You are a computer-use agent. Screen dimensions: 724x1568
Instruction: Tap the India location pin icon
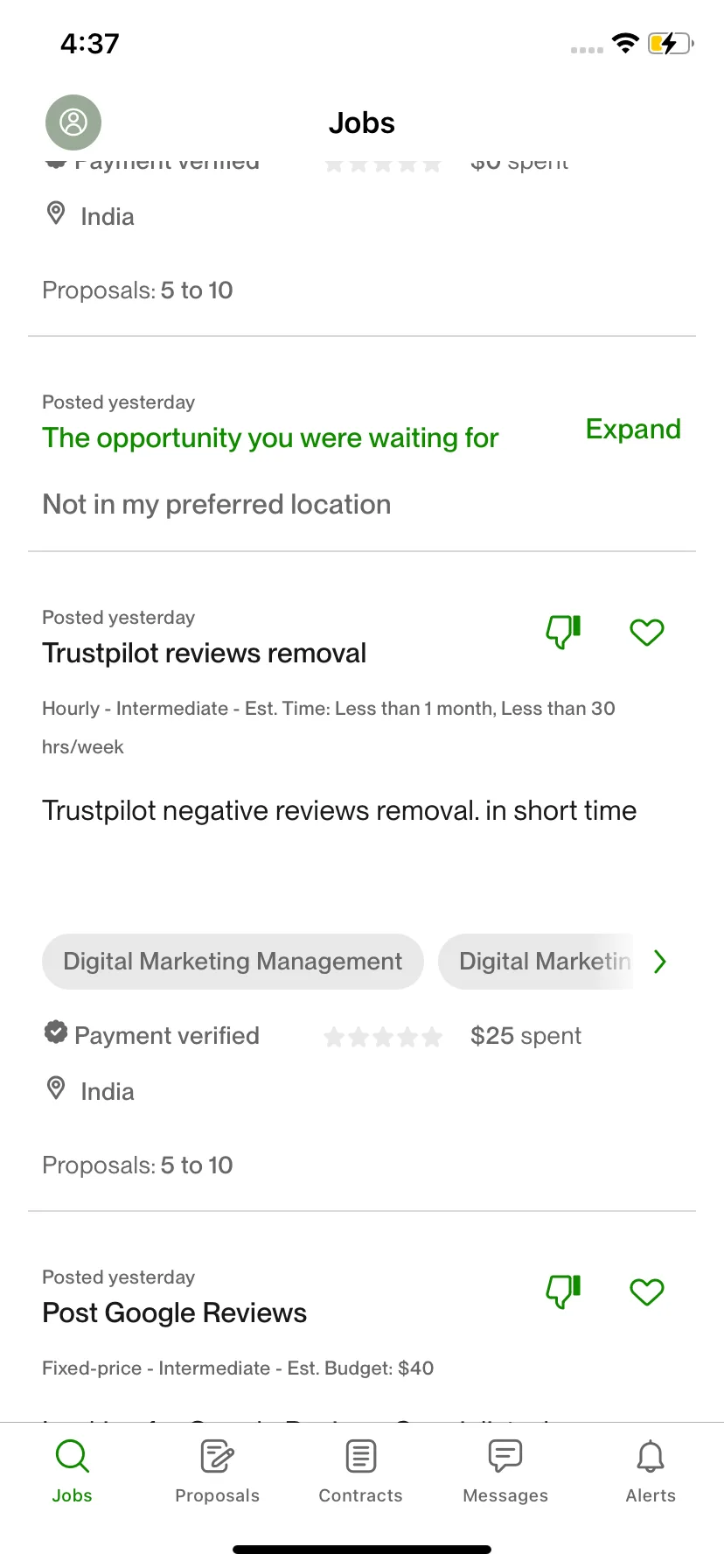pos(56,1088)
